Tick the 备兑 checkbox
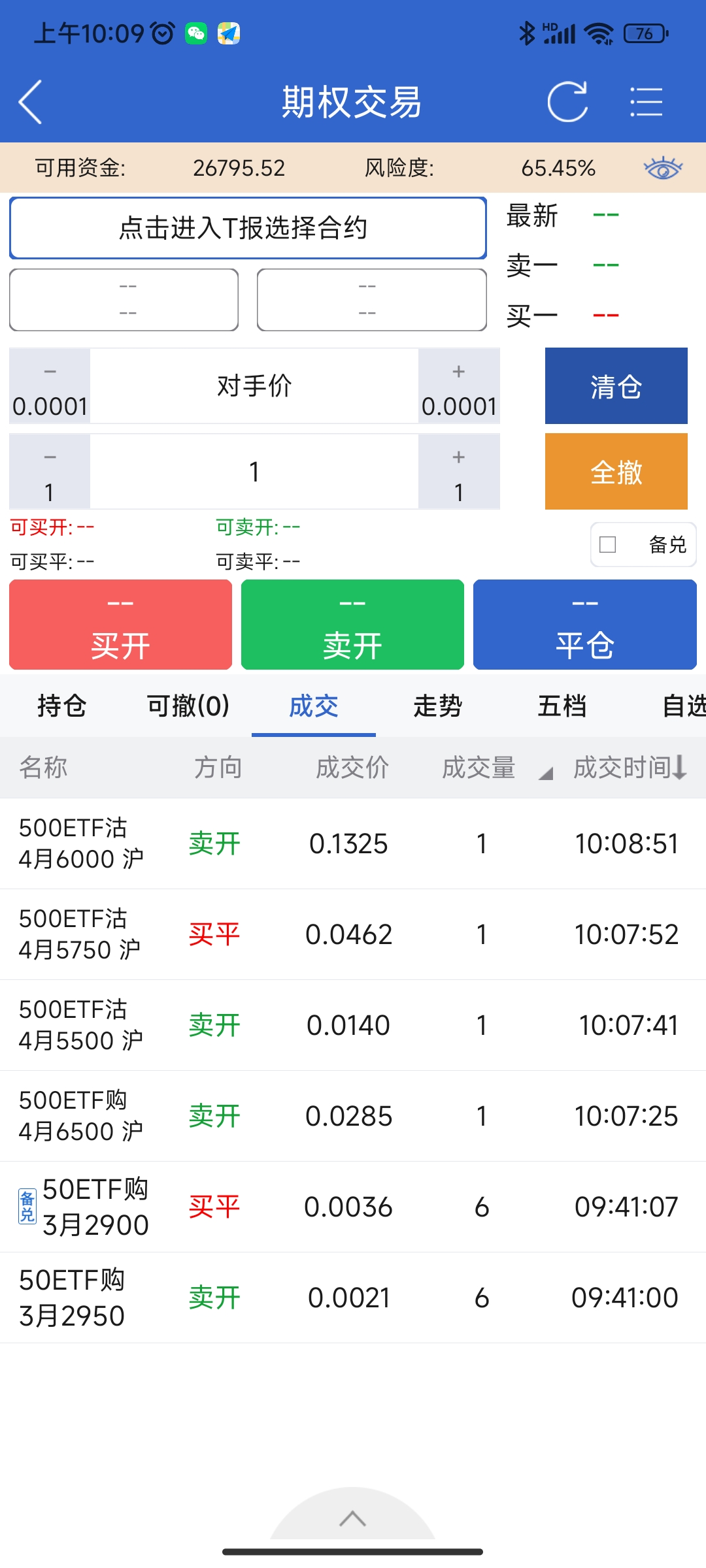This screenshot has width=706, height=1568. coord(608,544)
